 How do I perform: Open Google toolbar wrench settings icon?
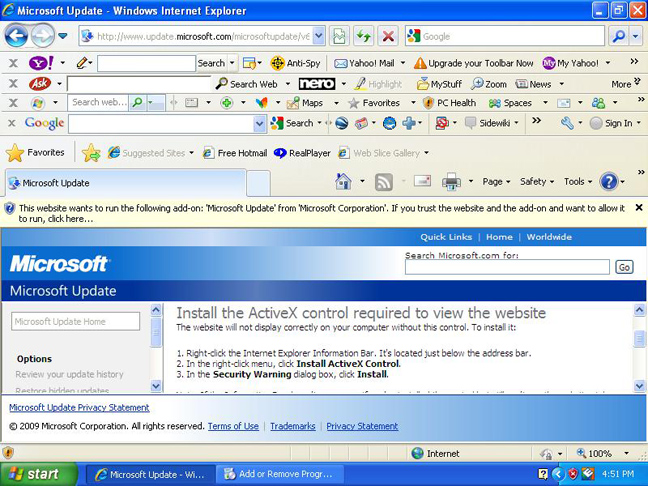tap(567, 123)
